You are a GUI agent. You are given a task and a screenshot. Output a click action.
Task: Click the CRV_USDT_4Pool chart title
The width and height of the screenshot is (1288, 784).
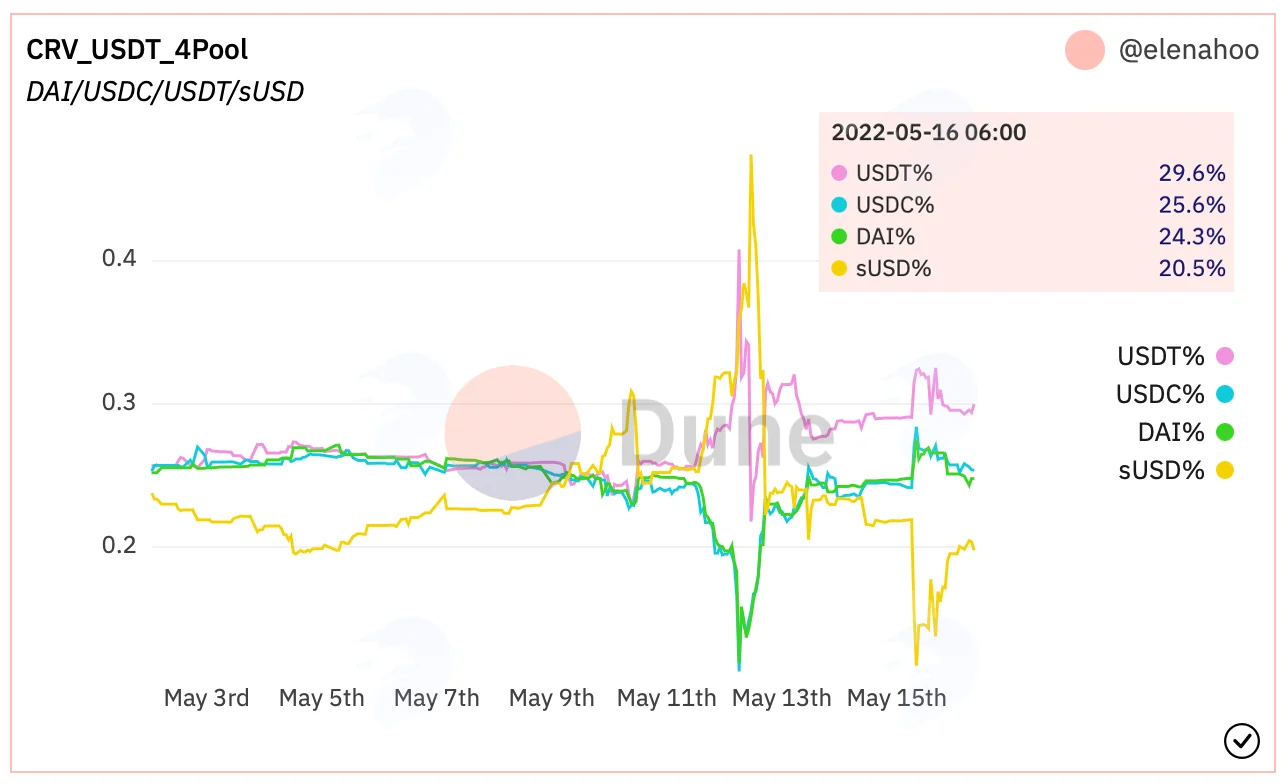137,49
